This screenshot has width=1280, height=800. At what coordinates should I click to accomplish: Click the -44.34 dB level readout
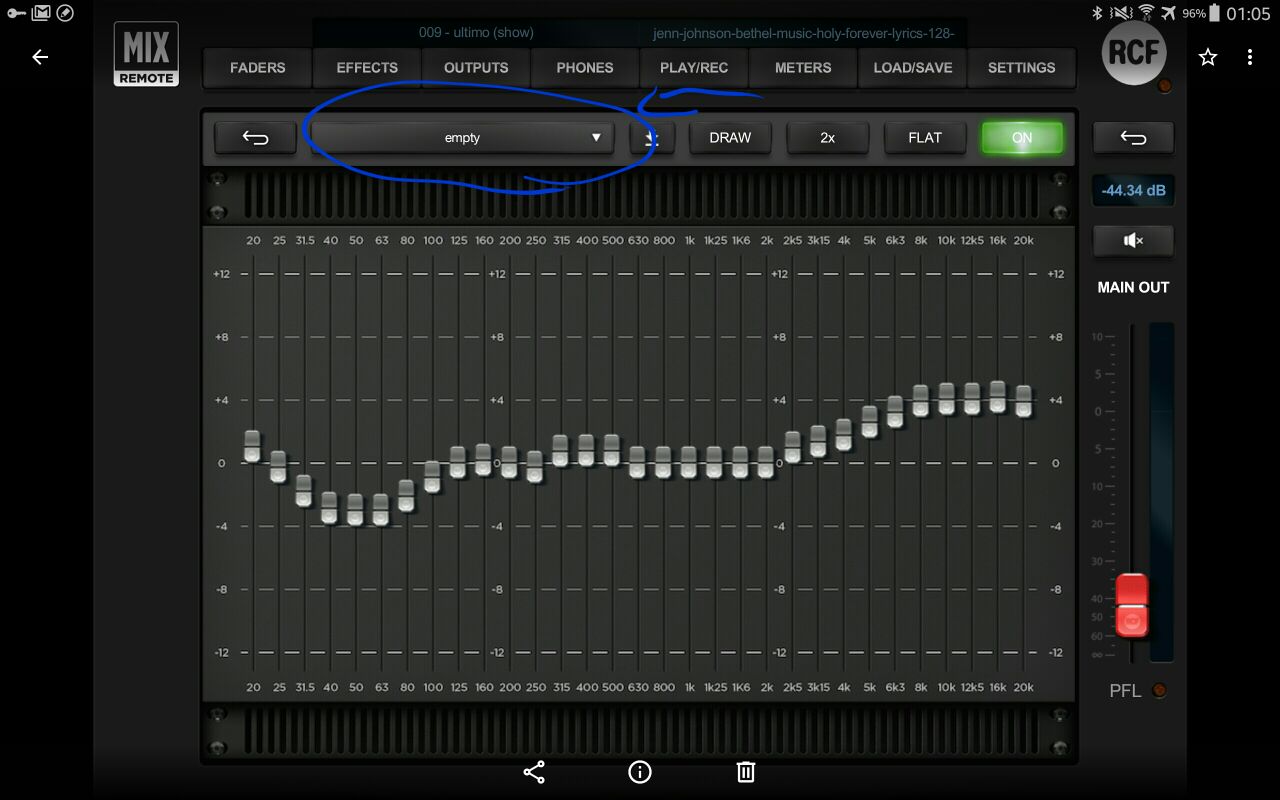(x=1133, y=190)
